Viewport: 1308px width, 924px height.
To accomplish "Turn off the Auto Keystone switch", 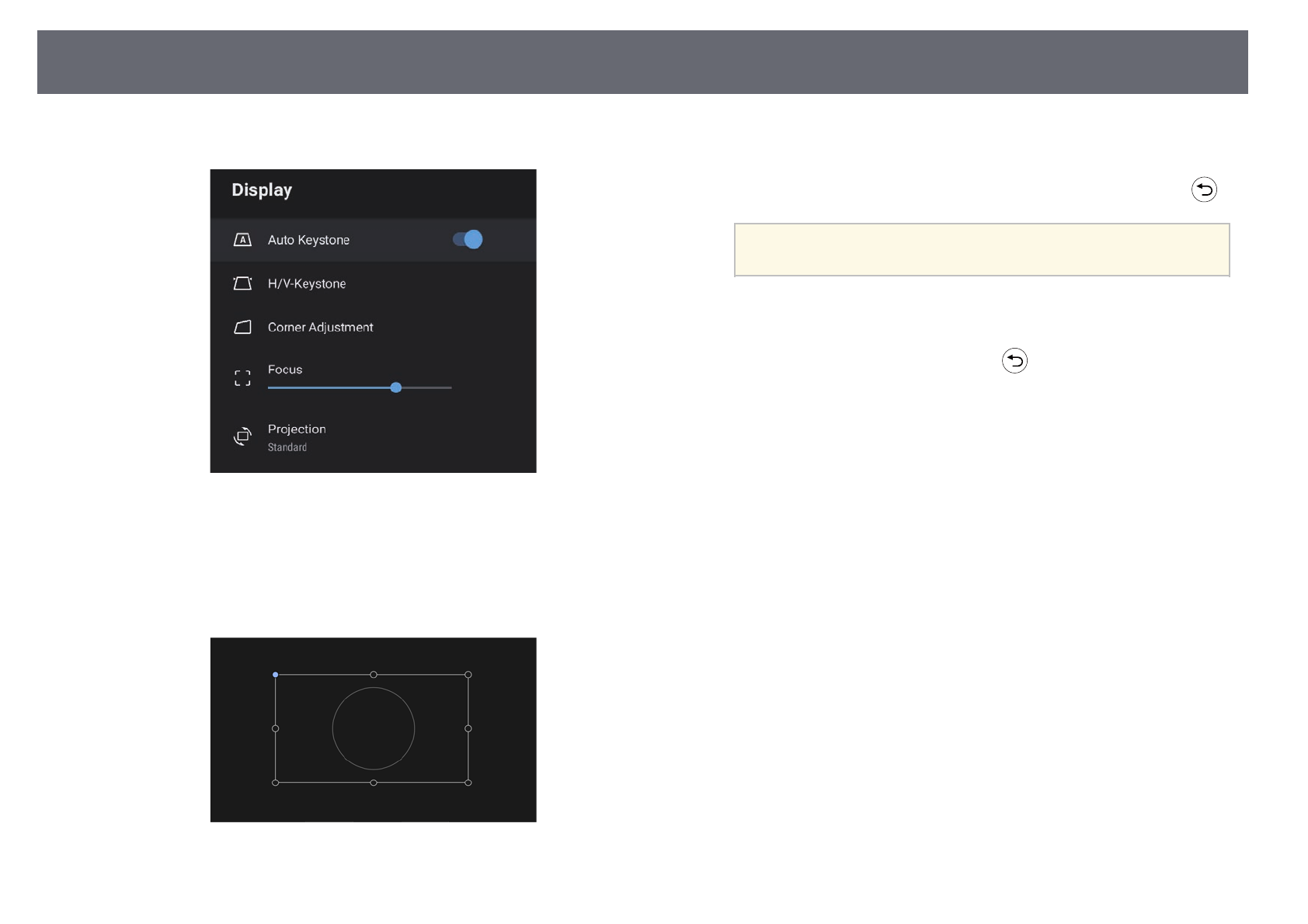I will tap(468, 240).
